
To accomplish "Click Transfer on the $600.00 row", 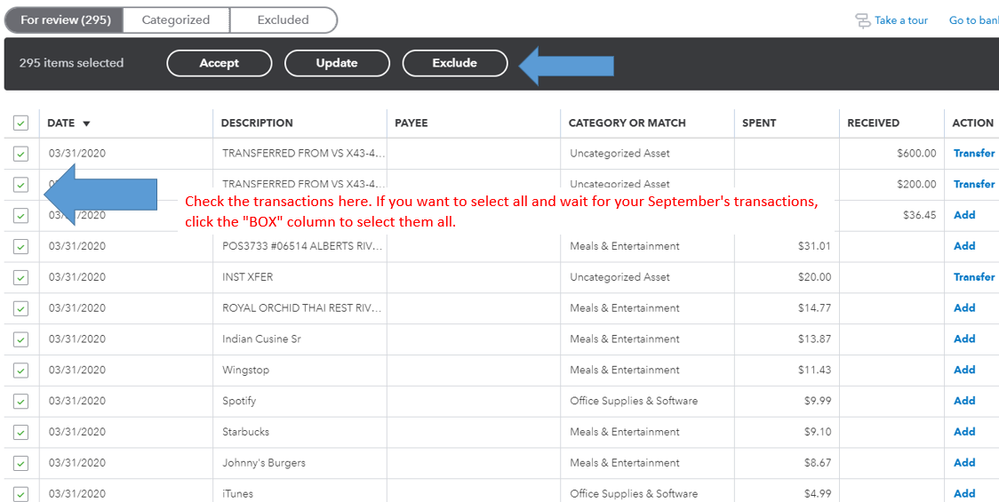I will click(974, 153).
